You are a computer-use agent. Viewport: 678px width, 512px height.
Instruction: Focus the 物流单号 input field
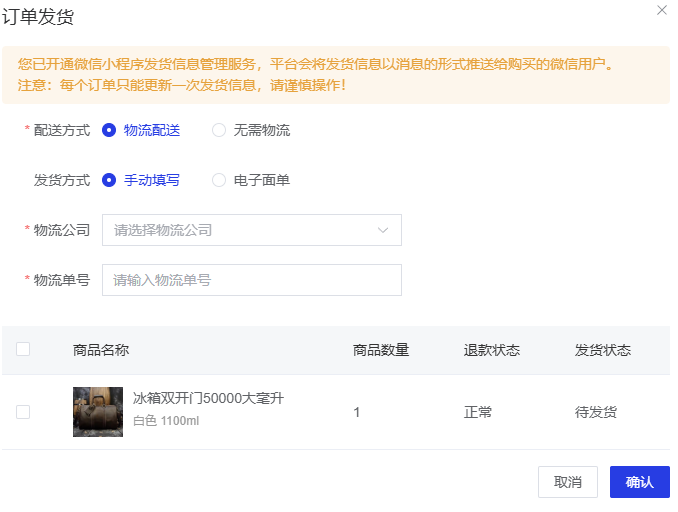251,280
